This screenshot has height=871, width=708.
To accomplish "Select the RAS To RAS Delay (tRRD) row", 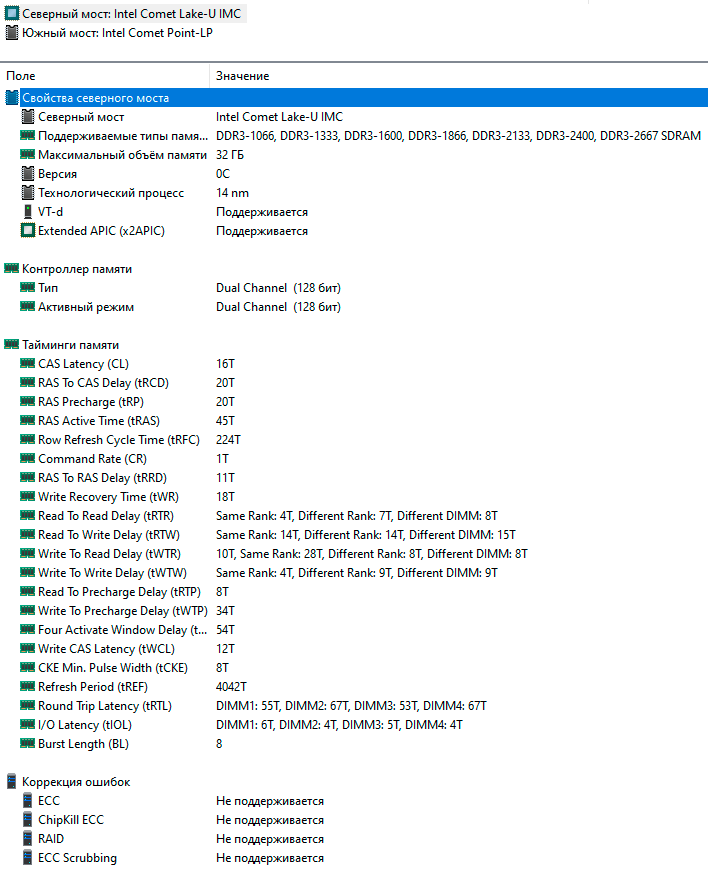I will [355, 478].
